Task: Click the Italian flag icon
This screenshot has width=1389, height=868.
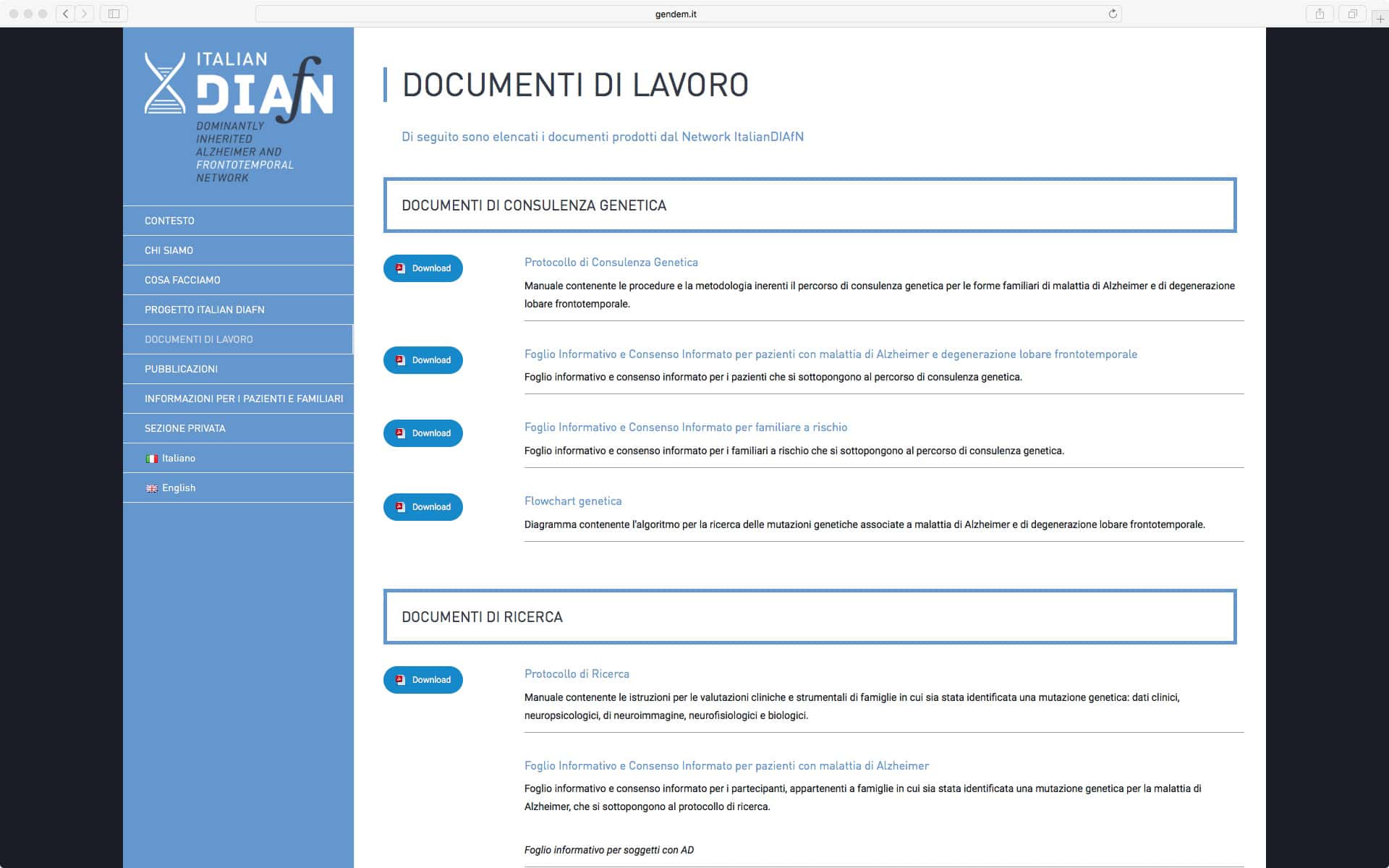Action: tap(152, 459)
